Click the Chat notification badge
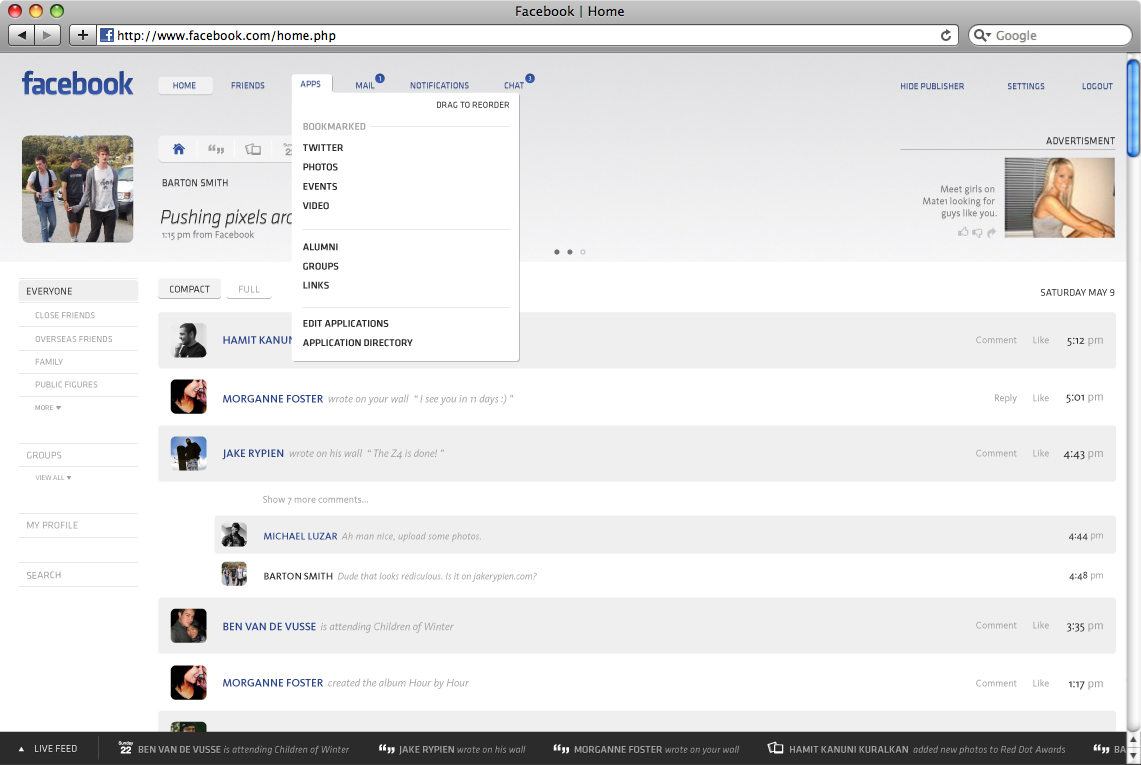Screen dimensions: 1141x765 click(530, 78)
